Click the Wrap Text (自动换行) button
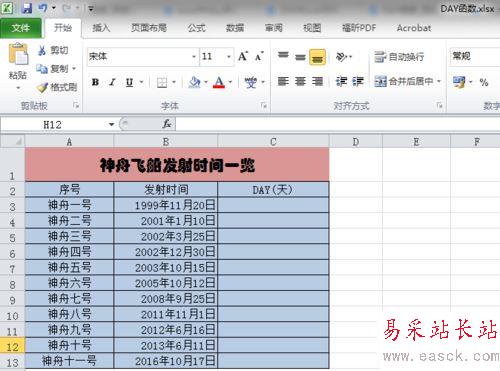Viewport: 500px width, 371px height. [x=399, y=57]
